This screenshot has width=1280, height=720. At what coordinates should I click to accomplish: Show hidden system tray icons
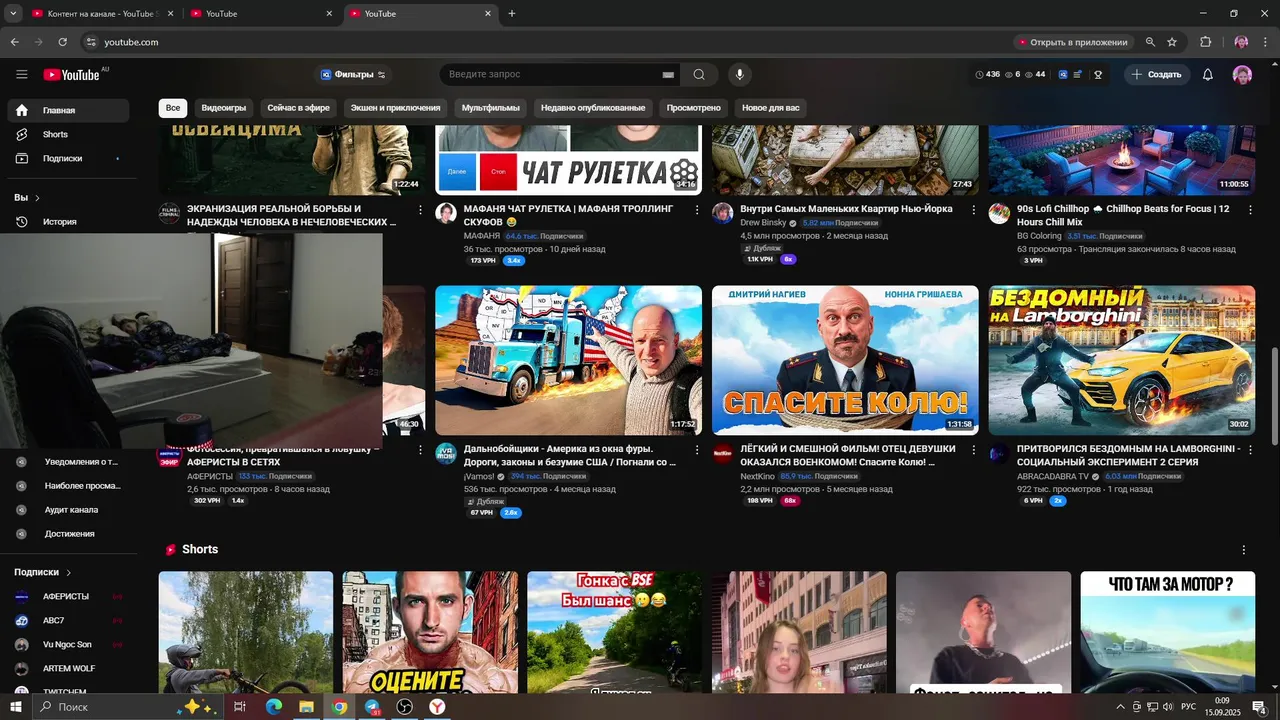tap(1120, 707)
